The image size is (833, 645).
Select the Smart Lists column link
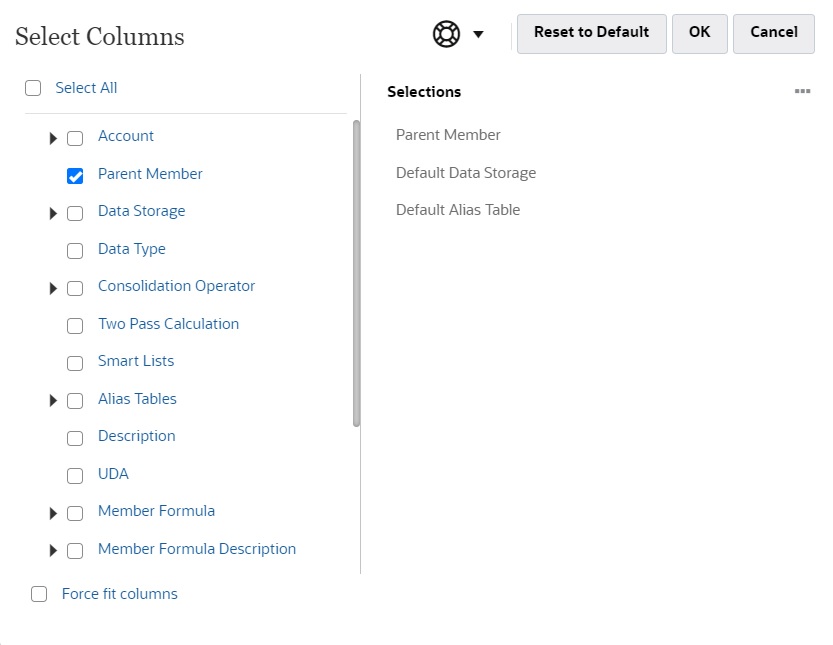coord(135,362)
